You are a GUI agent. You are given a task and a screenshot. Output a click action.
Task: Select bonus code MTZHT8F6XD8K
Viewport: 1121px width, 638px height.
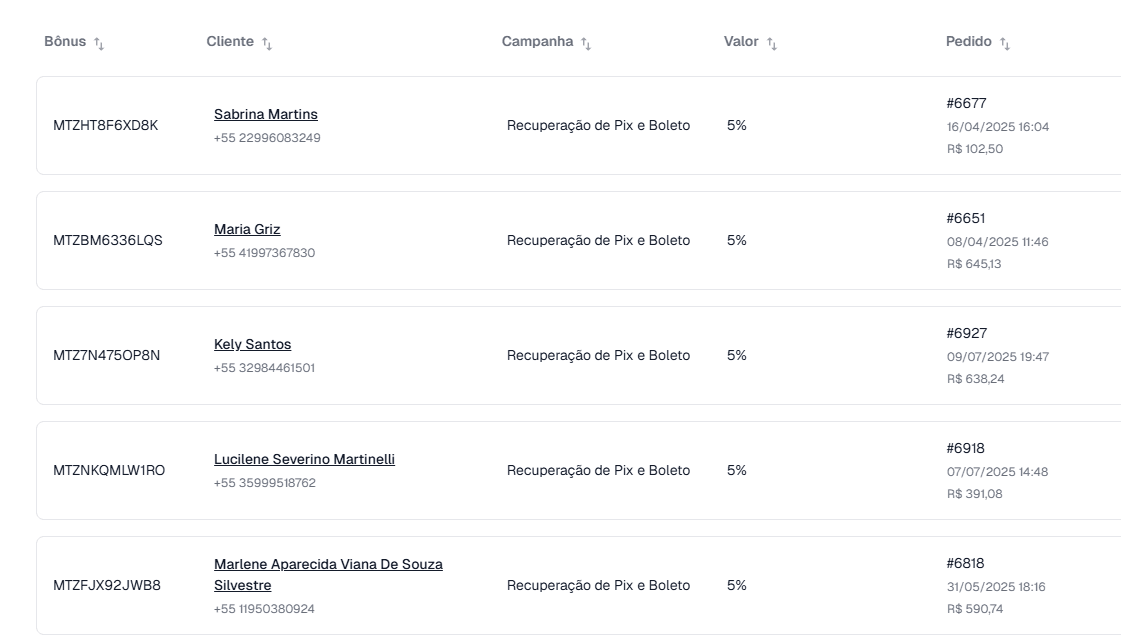106,126
